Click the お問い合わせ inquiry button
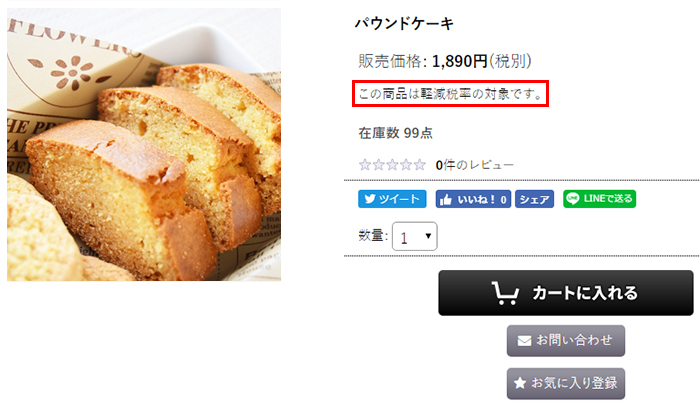Viewport: 700px width, 406px height. point(566,341)
